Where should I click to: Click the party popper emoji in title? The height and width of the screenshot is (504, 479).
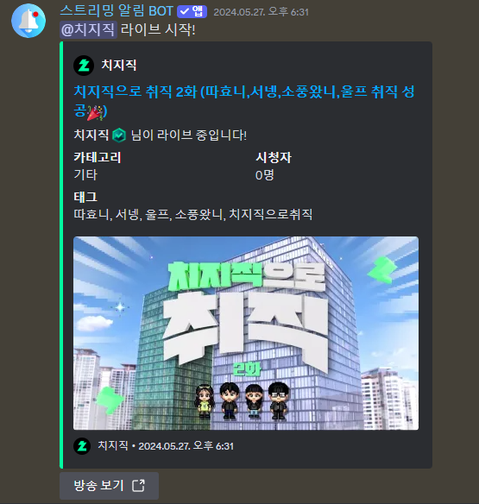coord(95,112)
